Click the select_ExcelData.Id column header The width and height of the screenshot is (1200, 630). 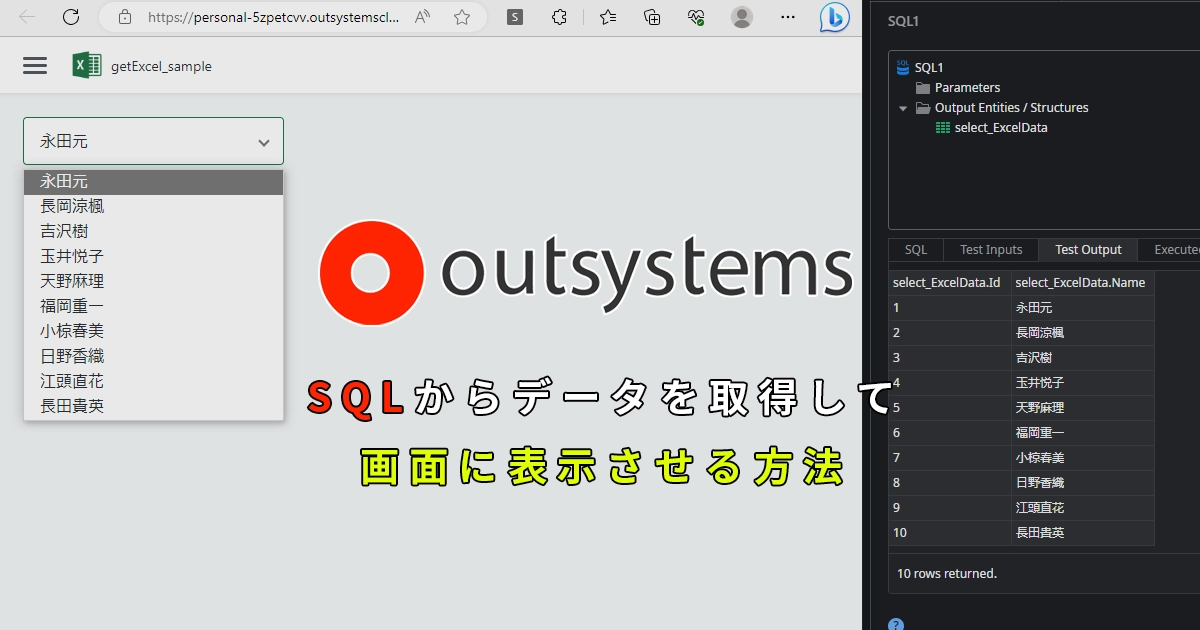950,283
